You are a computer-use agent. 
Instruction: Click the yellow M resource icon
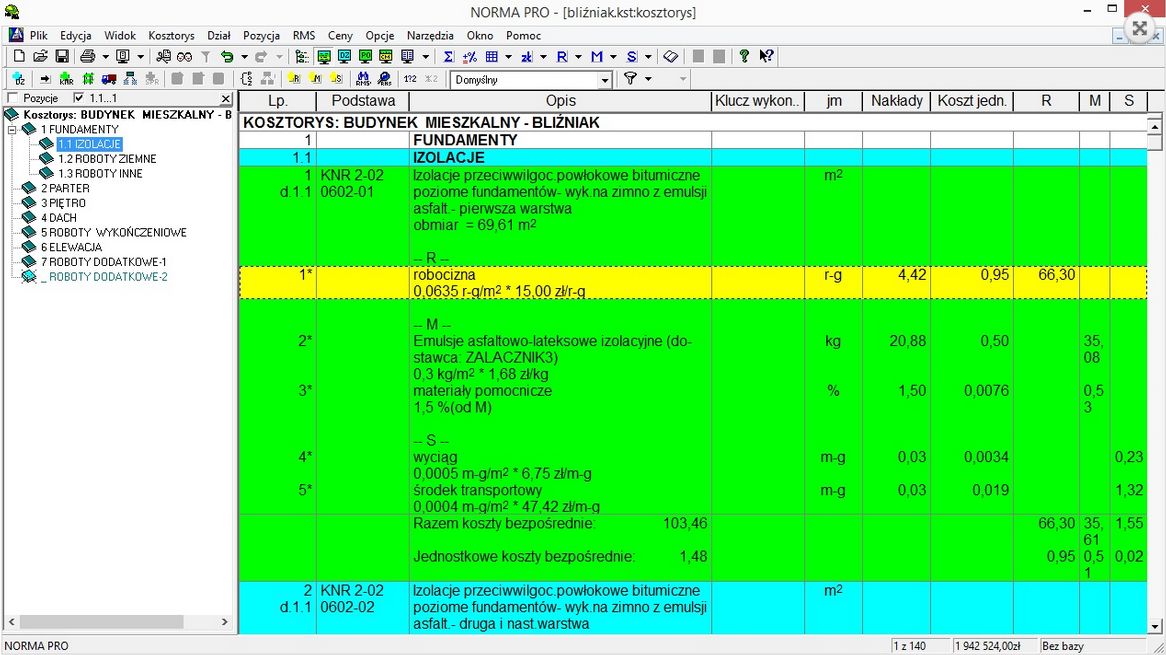pos(315,79)
